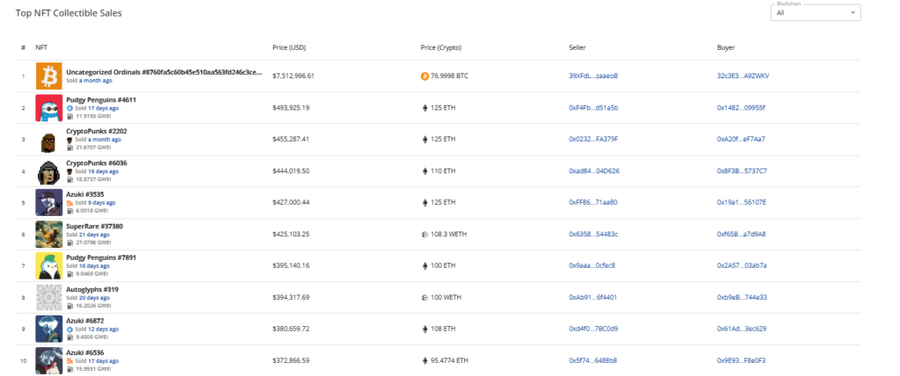Open seller address 0xF4Fb...d51a5b
Viewport: 900px width, 376px height.
(593, 107)
